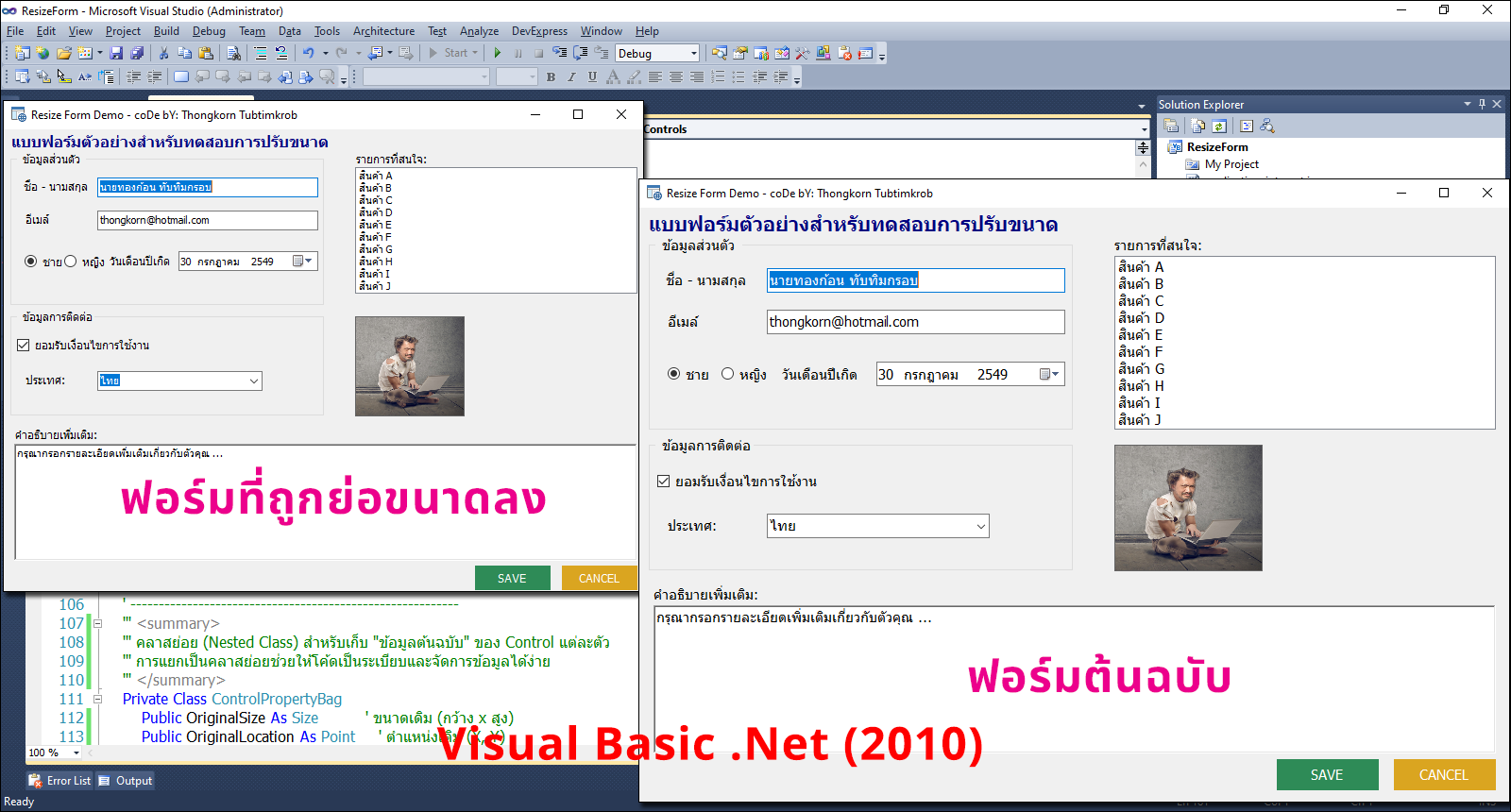Click the email field in the shrunken form
This screenshot has height=812, width=1511.
tap(208, 220)
